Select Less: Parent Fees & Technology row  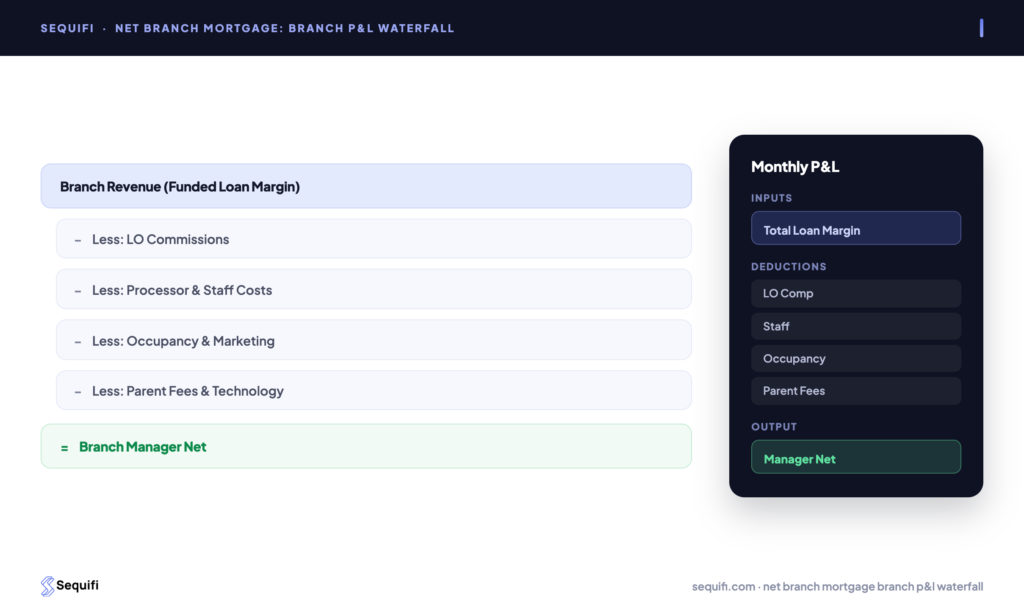(374, 391)
